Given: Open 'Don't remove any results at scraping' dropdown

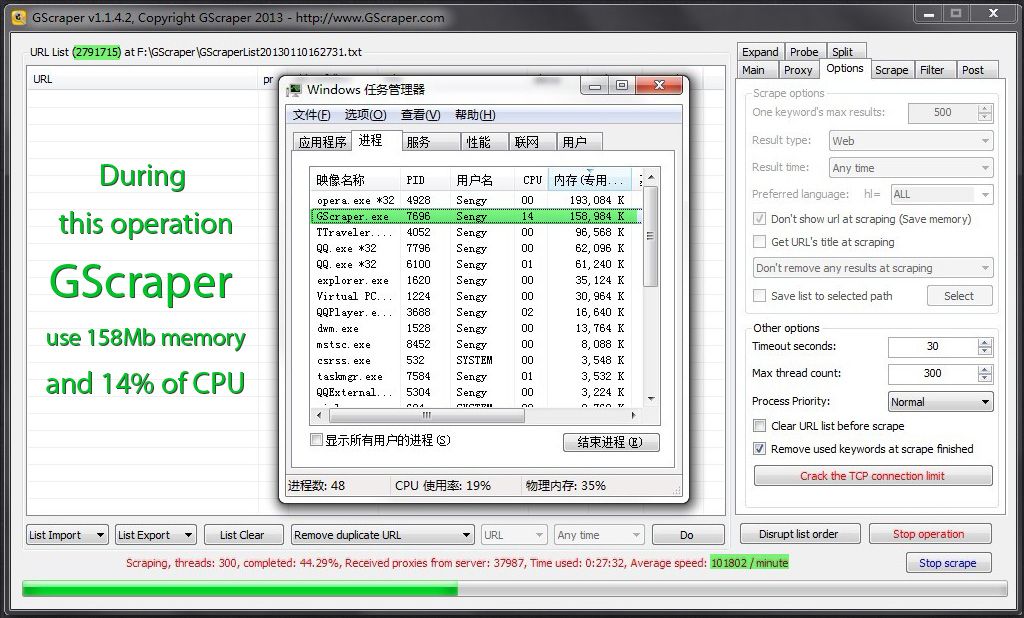Looking at the screenshot, I should click(x=873, y=268).
